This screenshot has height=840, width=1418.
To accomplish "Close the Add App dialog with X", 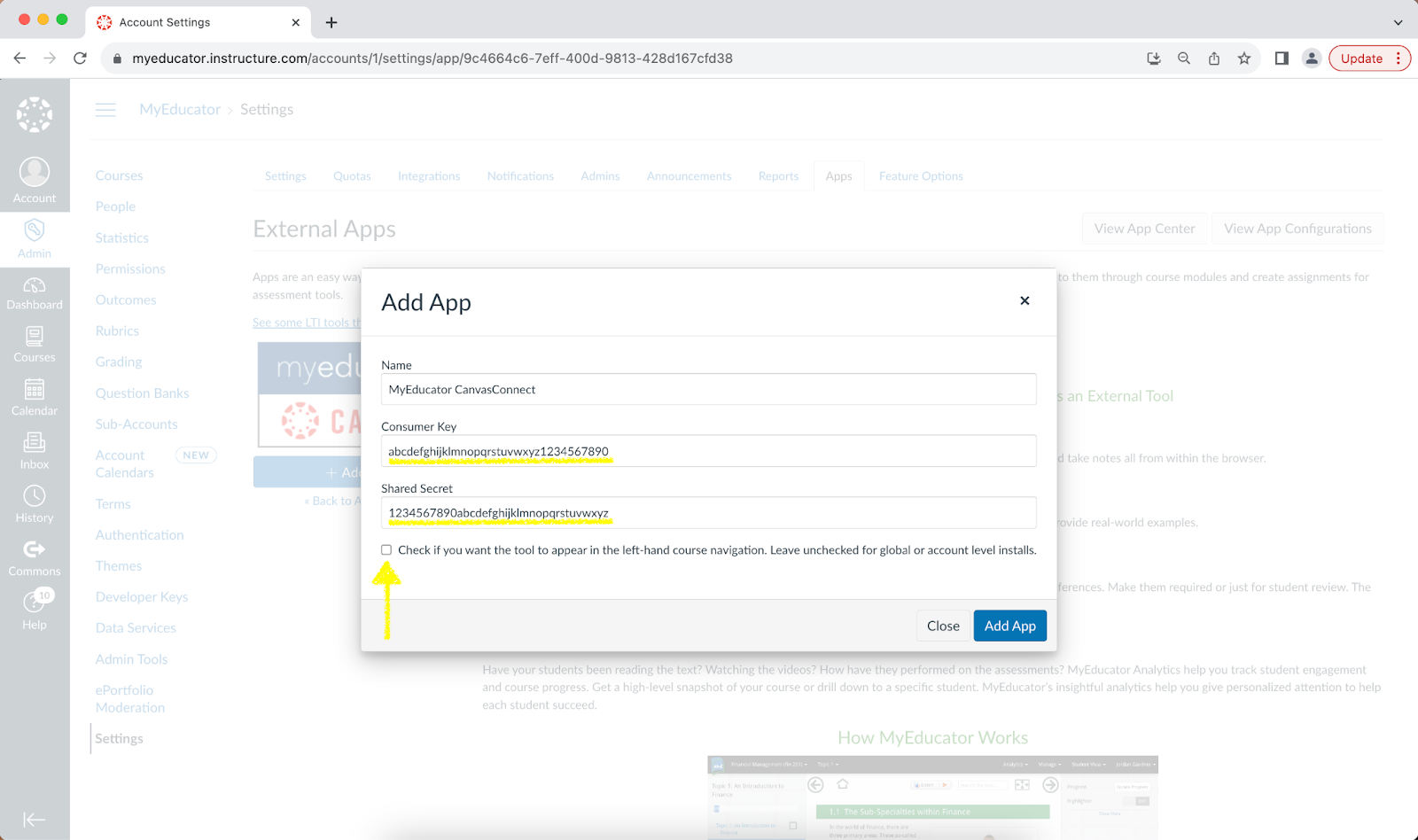I will pos(1025,301).
